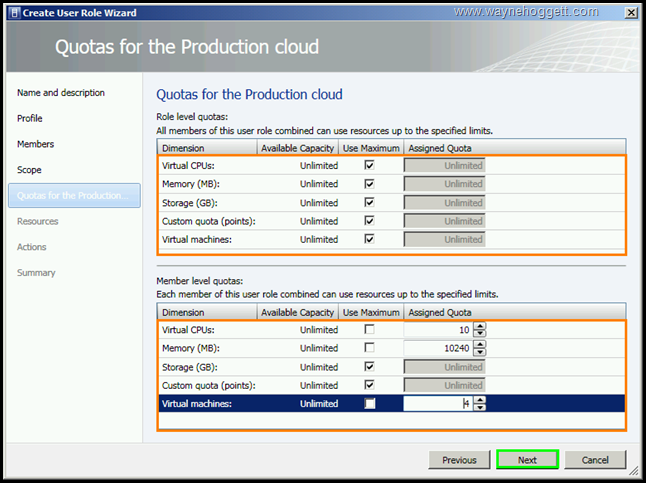Image resolution: width=646 pixels, height=483 pixels.
Task: Click the wizard icon in title bar
Action: point(12,12)
